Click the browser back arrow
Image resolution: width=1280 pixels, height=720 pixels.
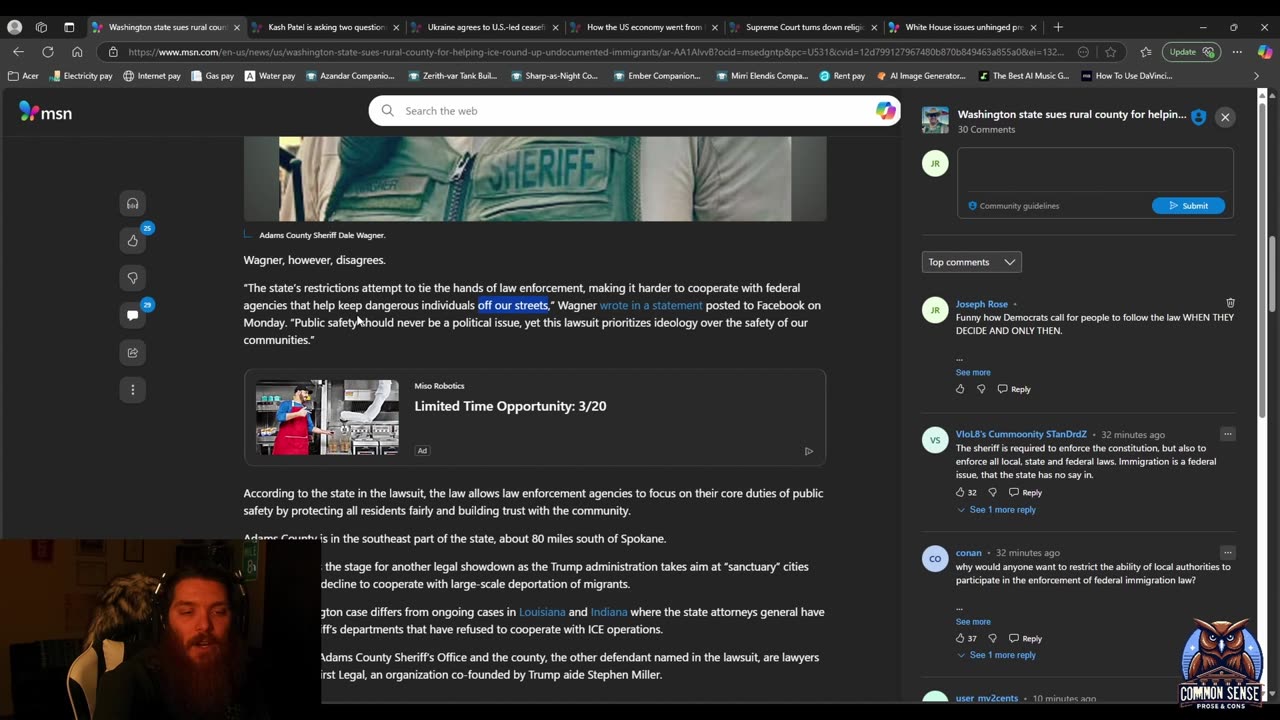[18, 52]
